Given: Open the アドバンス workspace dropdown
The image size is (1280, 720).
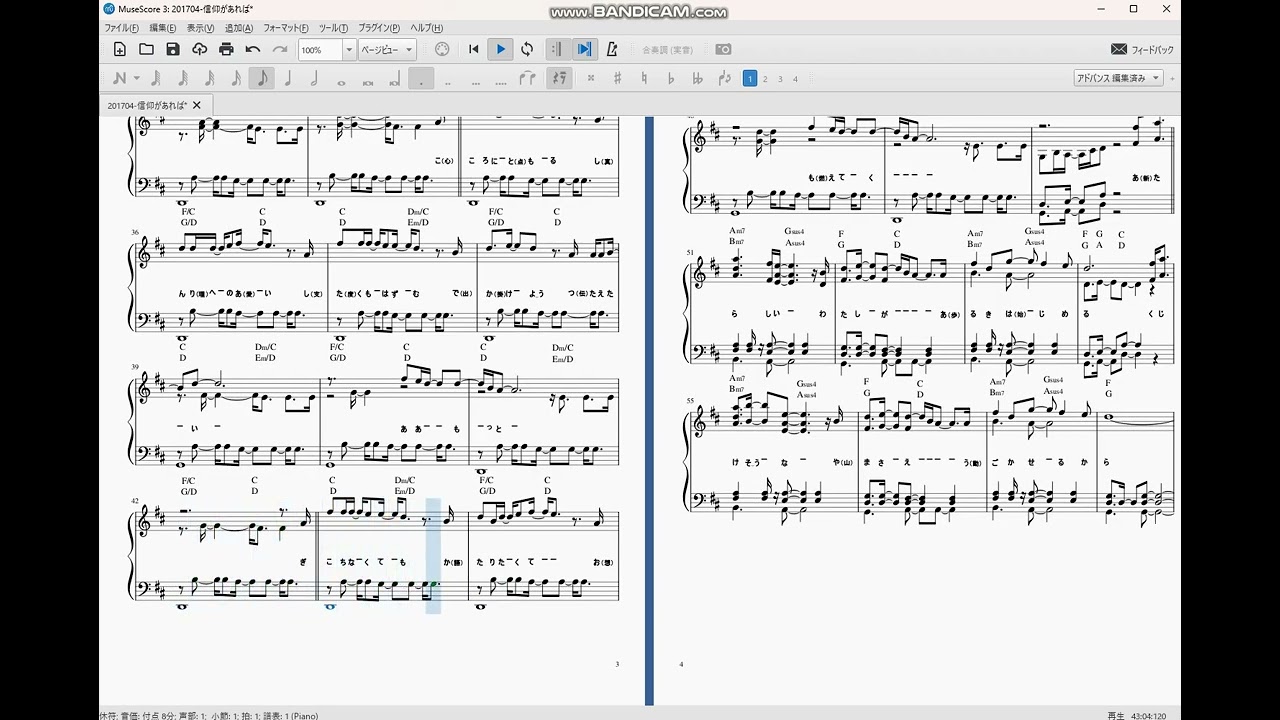Looking at the screenshot, I should tap(1118, 78).
